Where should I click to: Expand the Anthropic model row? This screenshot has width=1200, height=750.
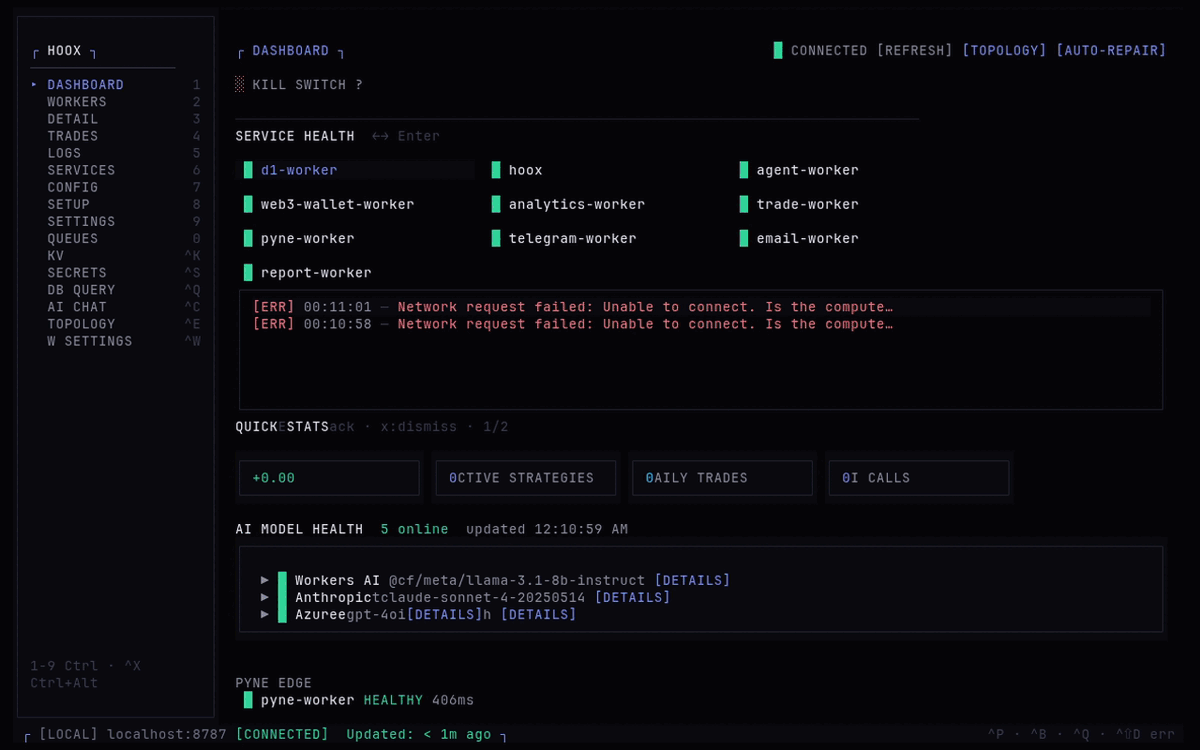pos(265,597)
